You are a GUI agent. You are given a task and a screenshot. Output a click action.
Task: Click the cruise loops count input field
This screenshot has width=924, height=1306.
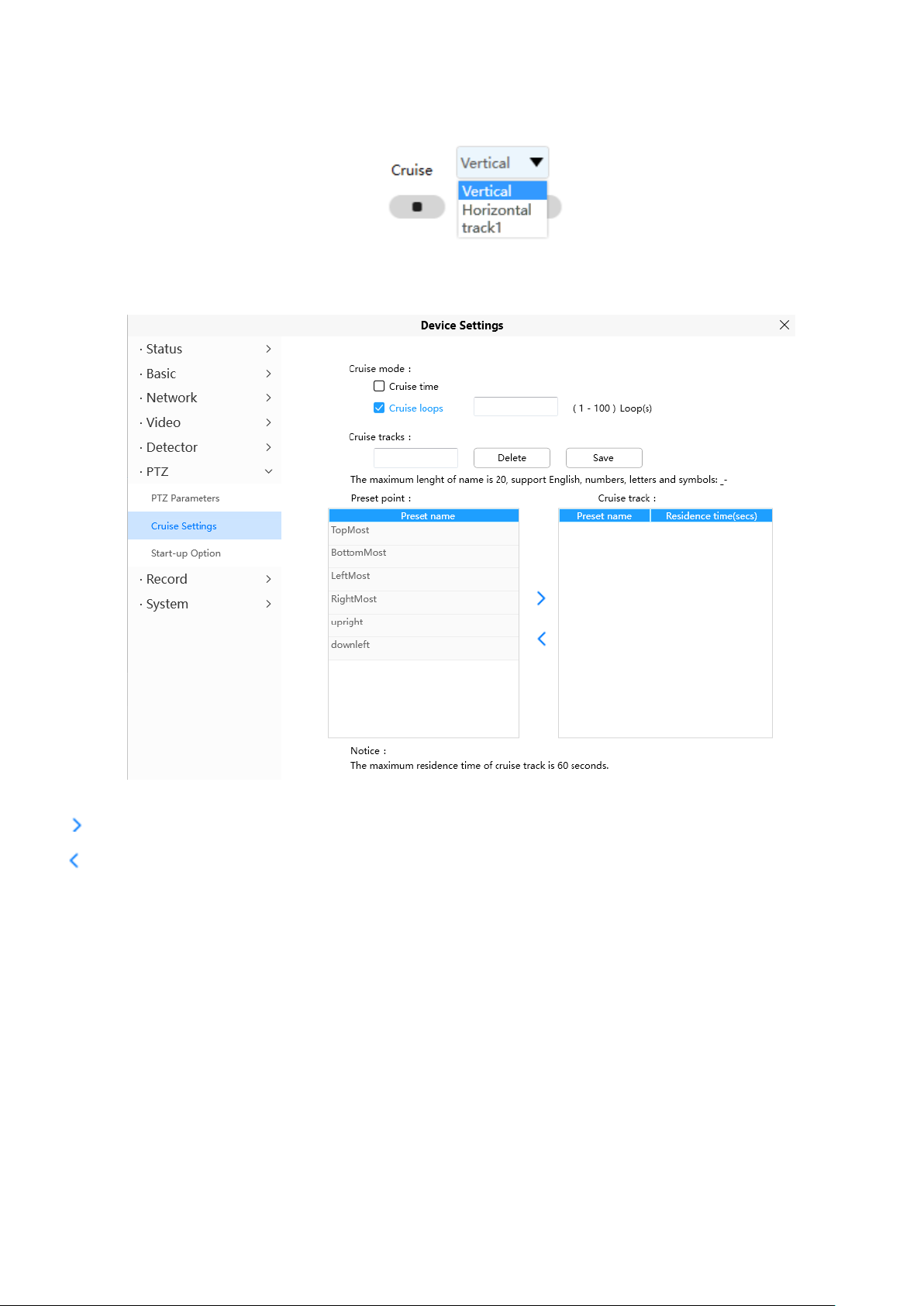coord(515,407)
